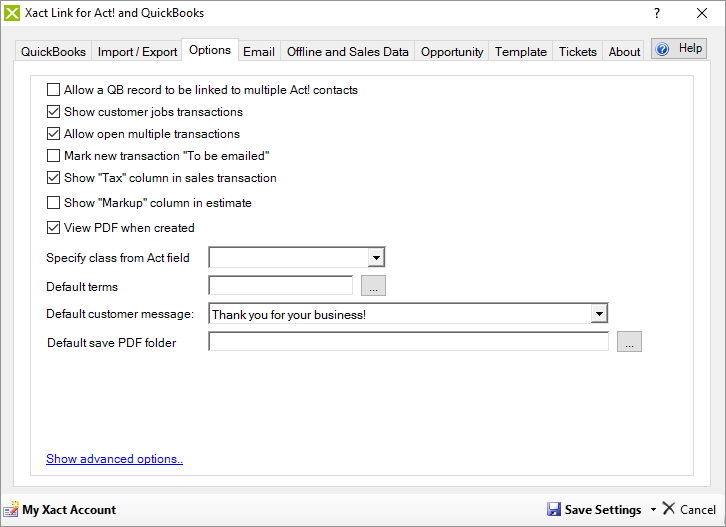Click the Default save PDF folder field

[408, 342]
